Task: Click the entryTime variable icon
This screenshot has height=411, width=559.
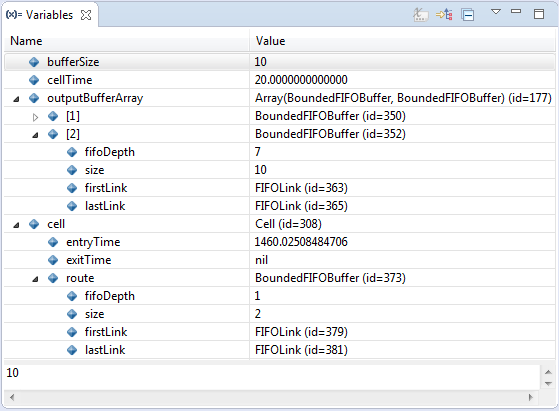Action: (53, 242)
